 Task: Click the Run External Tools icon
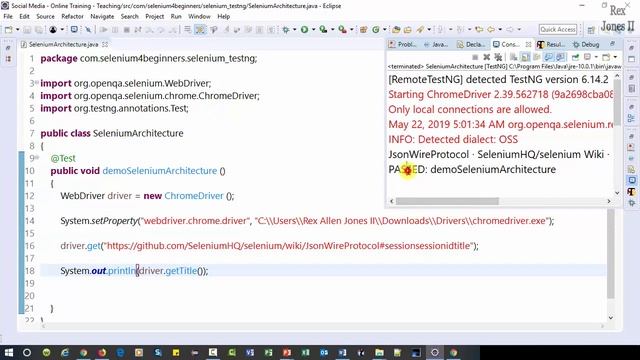(342, 29)
